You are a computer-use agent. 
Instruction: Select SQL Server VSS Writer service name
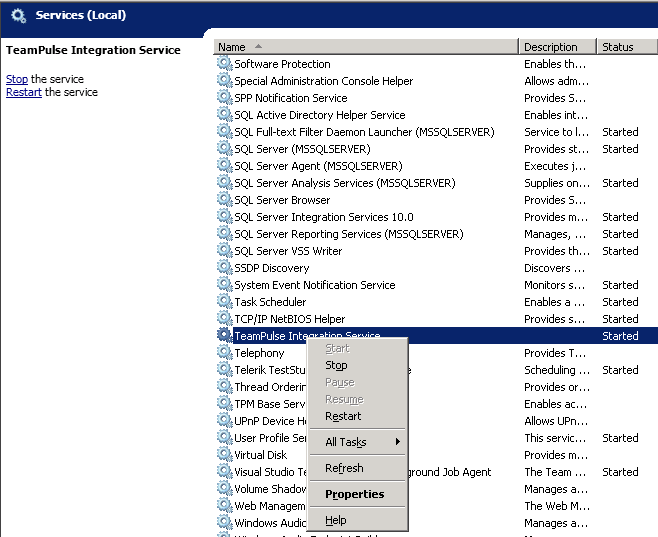(x=288, y=251)
